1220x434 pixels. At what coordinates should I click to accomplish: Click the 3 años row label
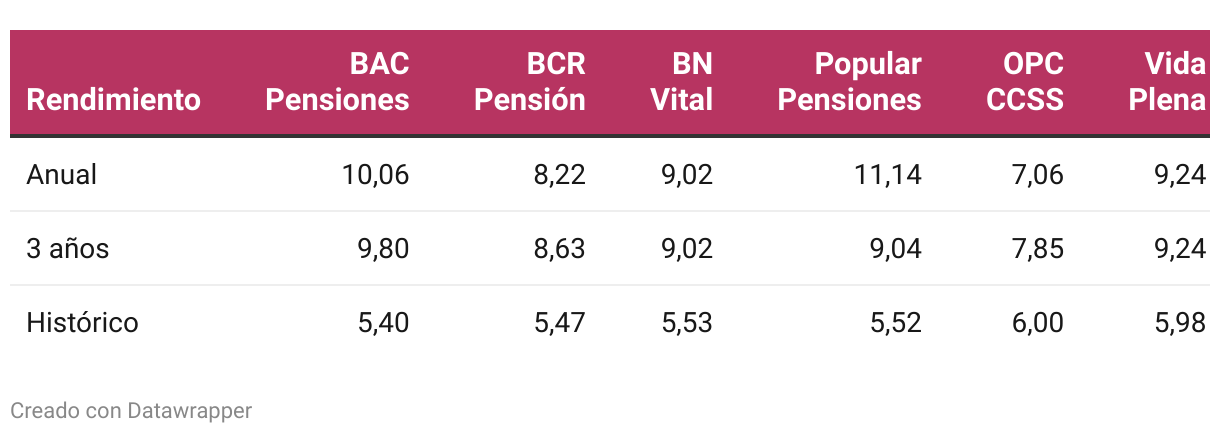pos(68,248)
